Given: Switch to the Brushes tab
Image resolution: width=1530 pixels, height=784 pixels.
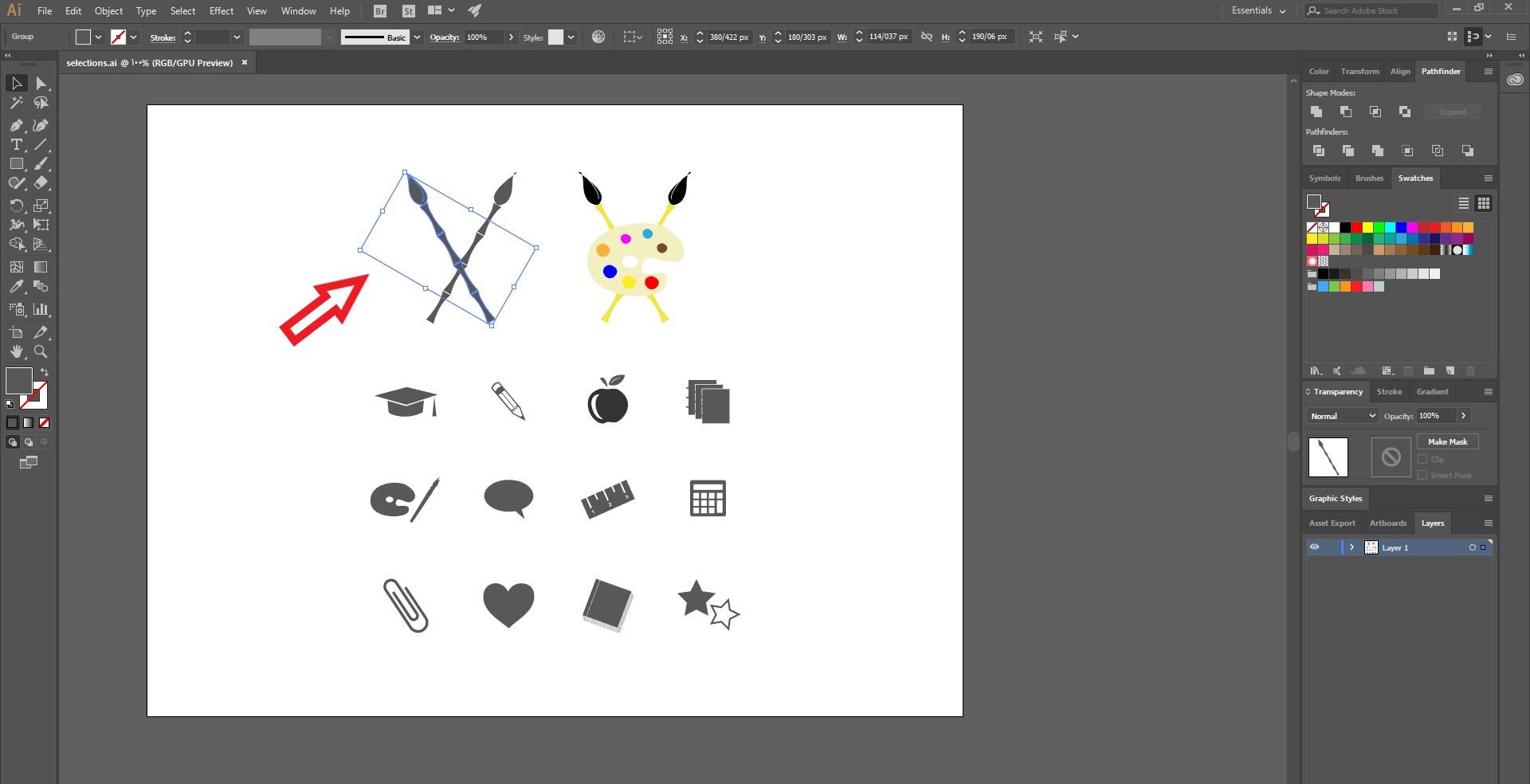Looking at the screenshot, I should click(1369, 178).
